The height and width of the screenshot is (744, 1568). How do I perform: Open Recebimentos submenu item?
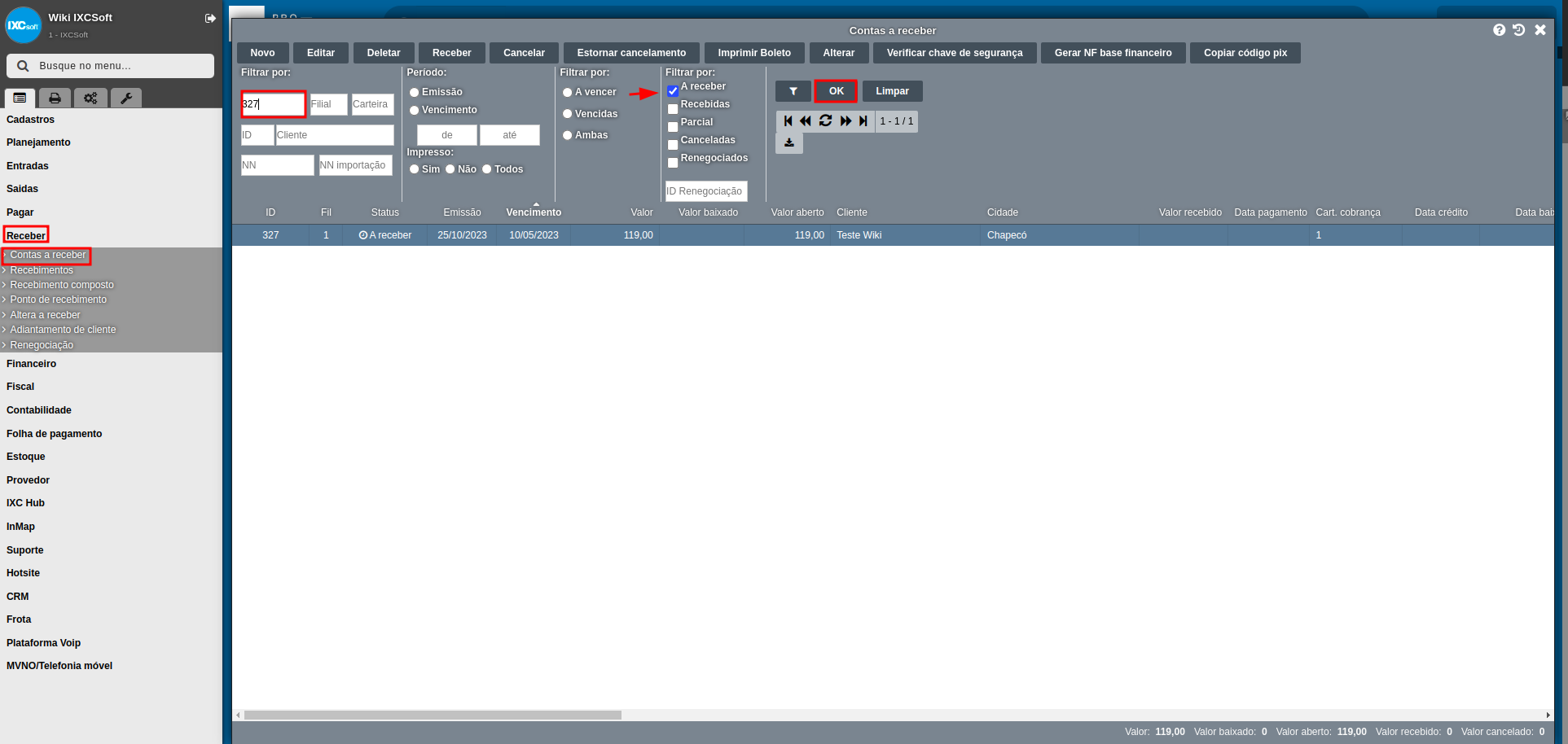[x=42, y=270]
